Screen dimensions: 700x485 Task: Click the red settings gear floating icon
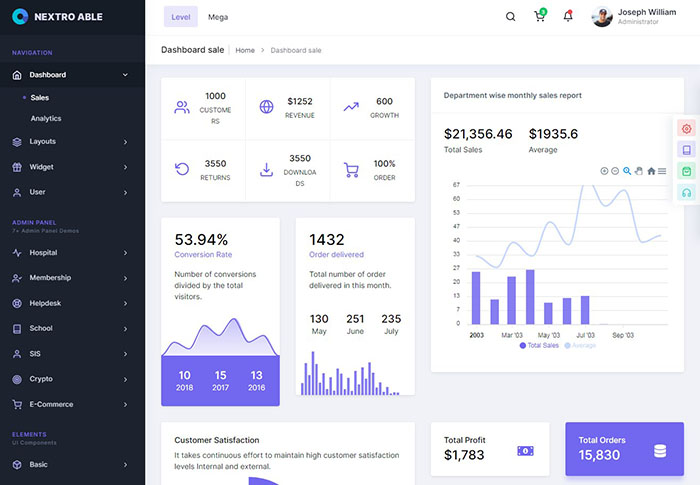pyautogui.click(x=687, y=128)
